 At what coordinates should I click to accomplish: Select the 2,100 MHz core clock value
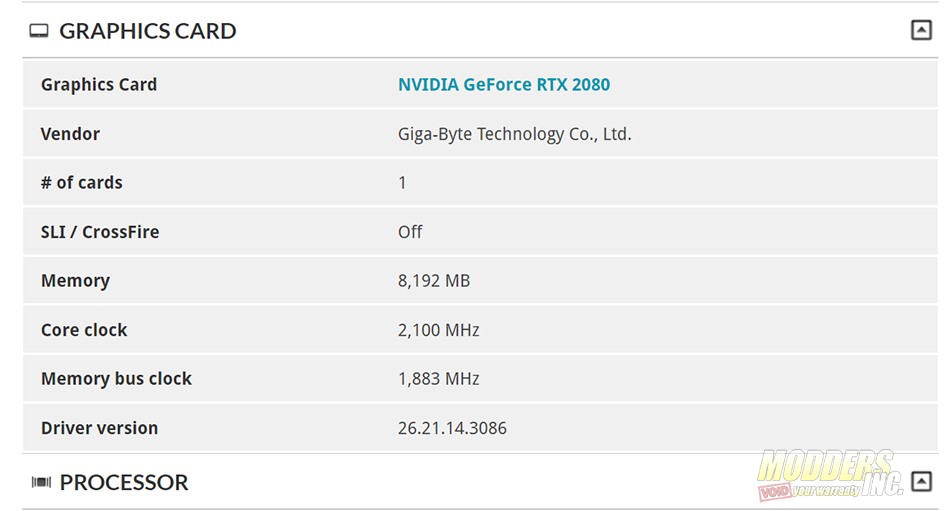(439, 330)
